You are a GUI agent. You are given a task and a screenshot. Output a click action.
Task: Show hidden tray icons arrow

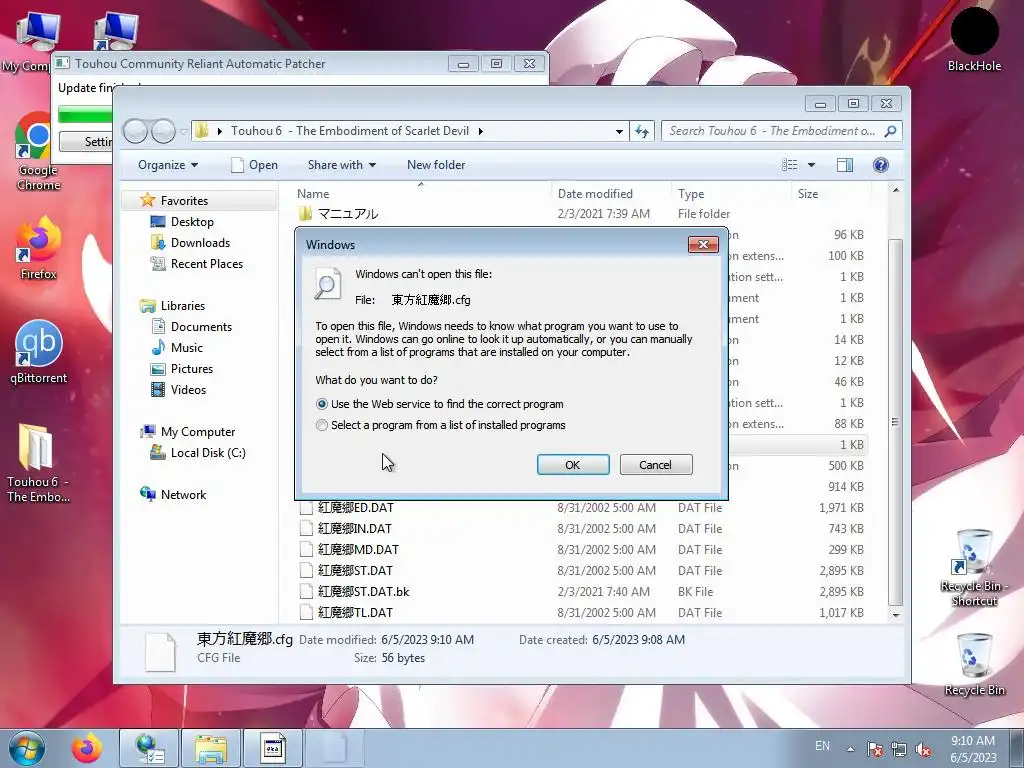[x=850, y=749]
